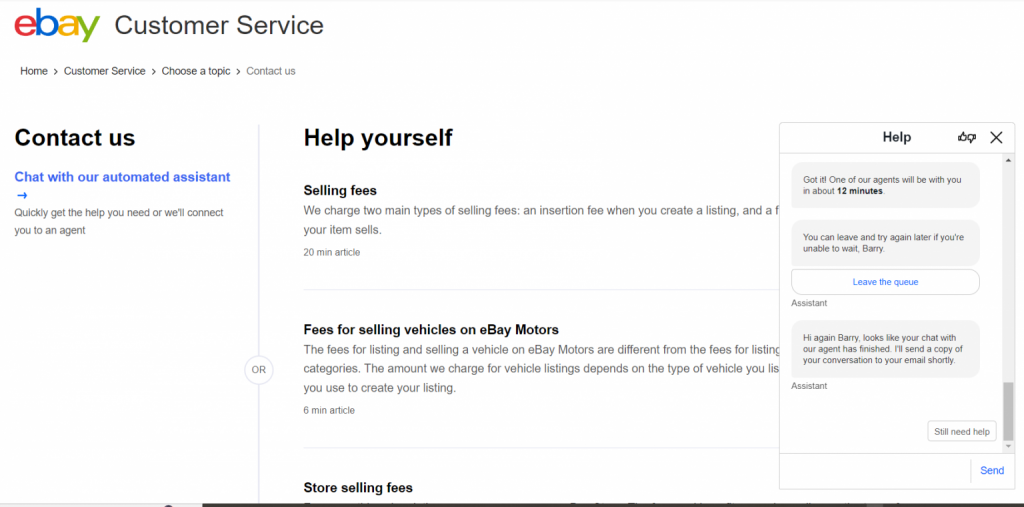1024x507 pixels.
Task: Click Still need help button
Action: [962, 431]
